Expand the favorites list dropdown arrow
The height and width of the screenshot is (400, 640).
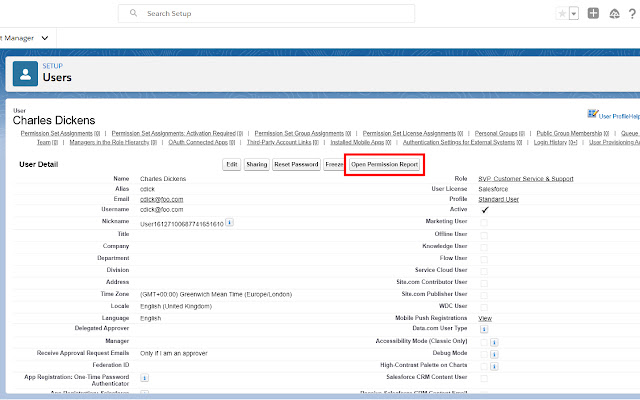tap(574, 14)
